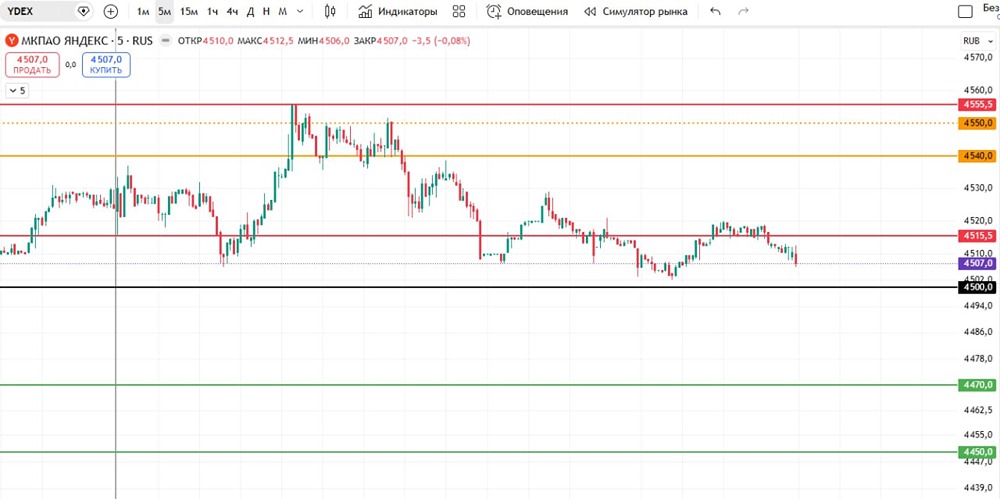Create alert via Оповещения button
1000x499 pixels.
pyautogui.click(x=527, y=11)
